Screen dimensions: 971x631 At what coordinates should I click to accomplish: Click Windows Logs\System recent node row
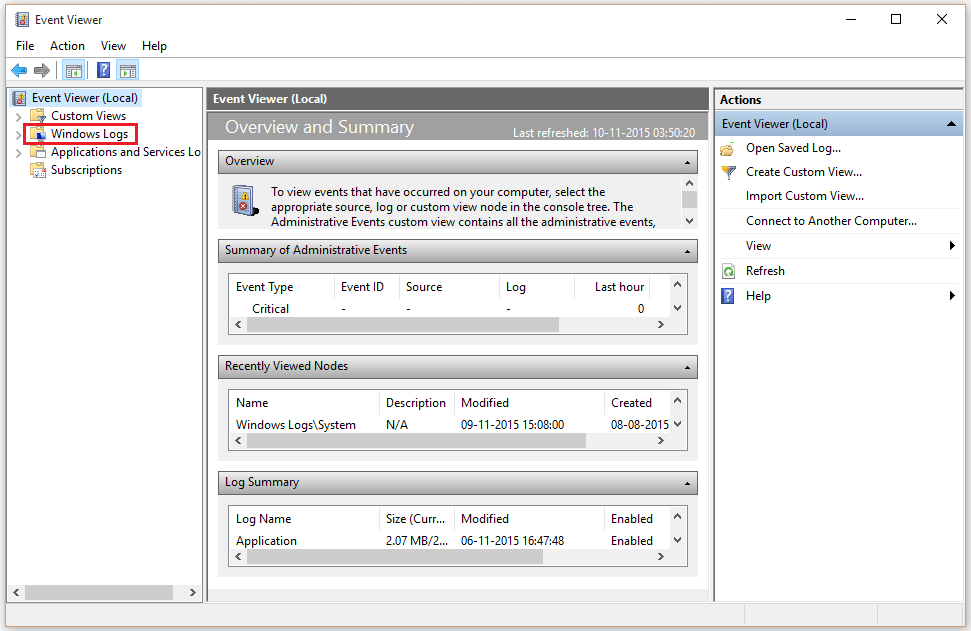pos(449,425)
